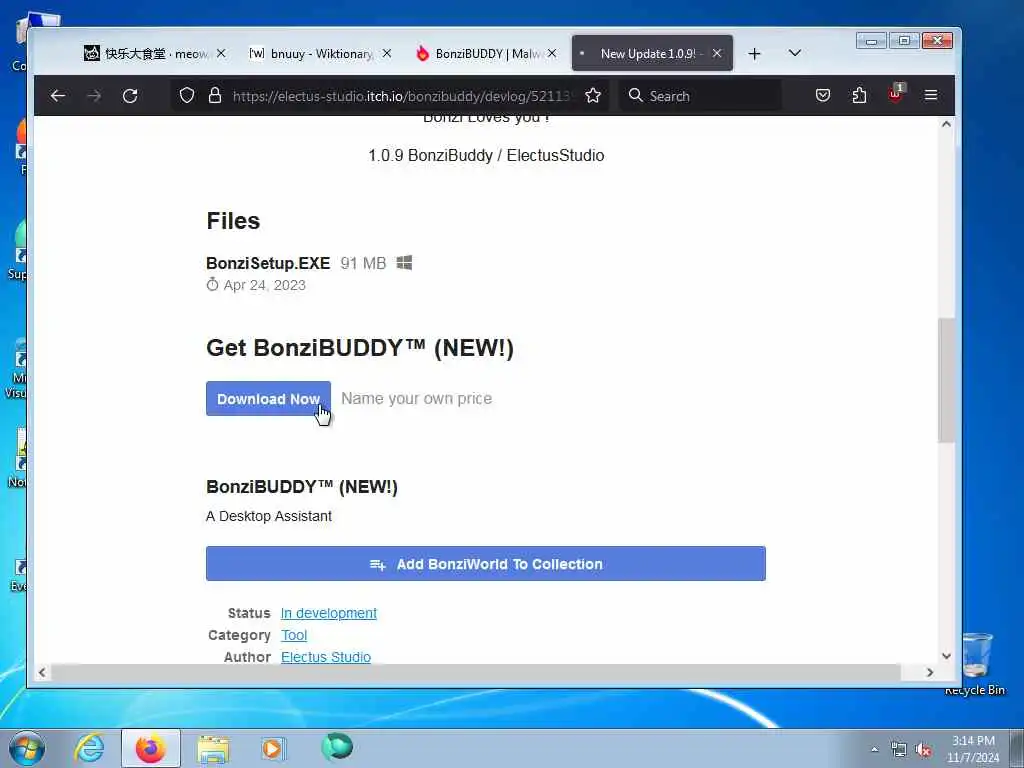The width and height of the screenshot is (1024, 768).
Task: Close the BonziBUDDY Malware tab
Action: [x=552, y=54]
